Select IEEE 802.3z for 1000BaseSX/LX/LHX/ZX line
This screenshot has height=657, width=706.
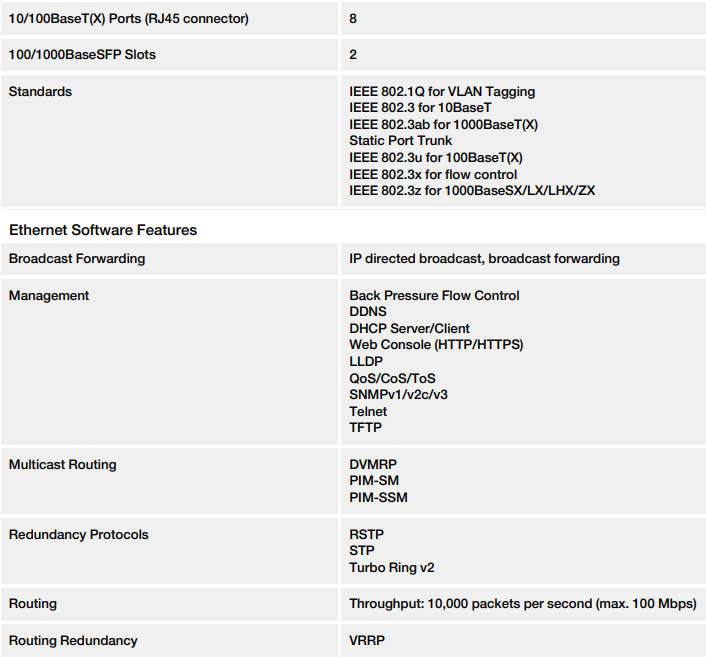(x=472, y=190)
